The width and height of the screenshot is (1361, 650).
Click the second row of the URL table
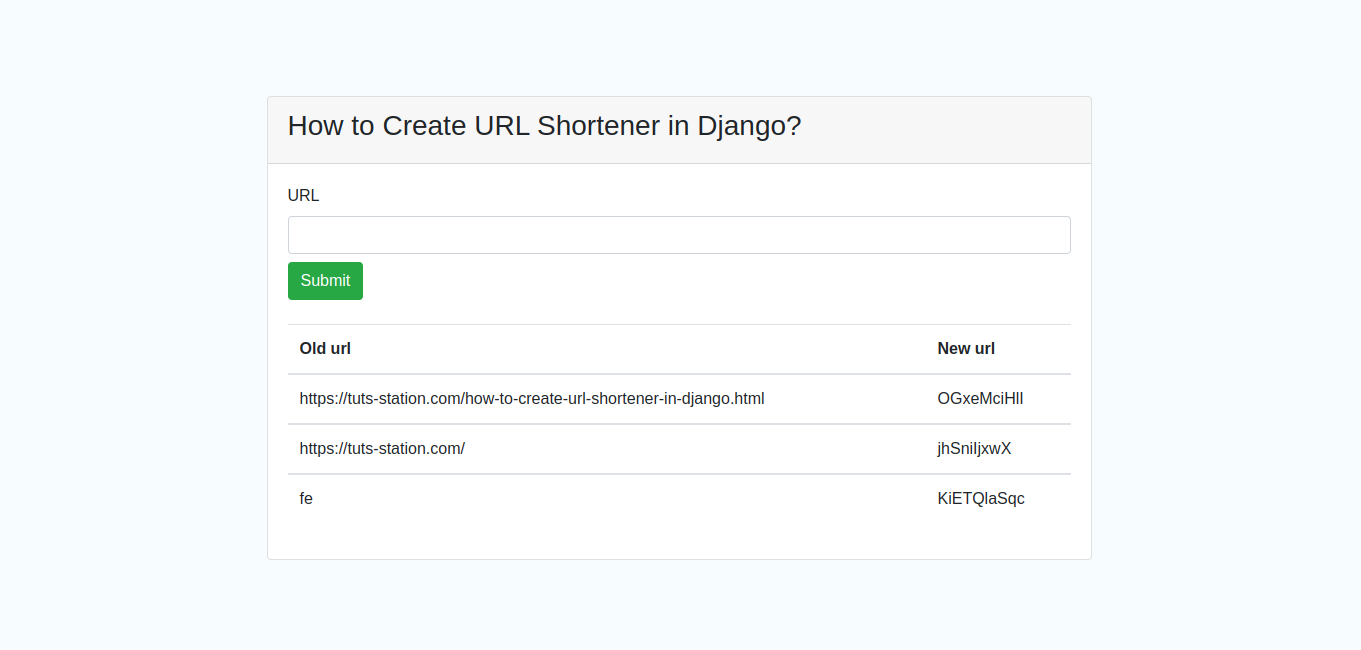coord(679,448)
